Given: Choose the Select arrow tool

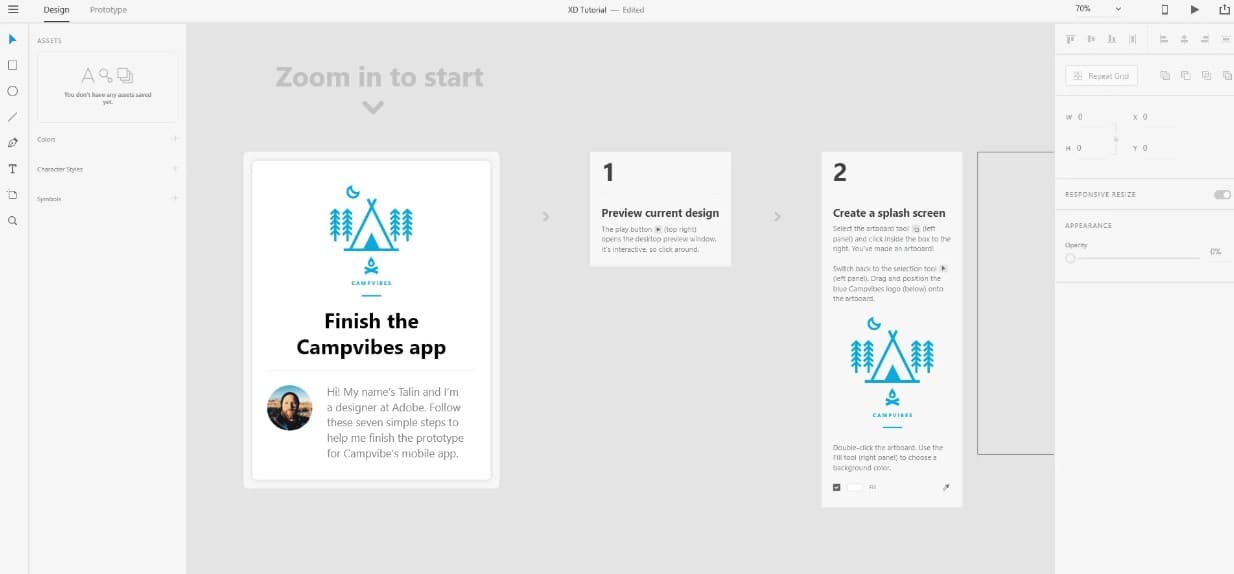Looking at the screenshot, I should click(12, 39).
